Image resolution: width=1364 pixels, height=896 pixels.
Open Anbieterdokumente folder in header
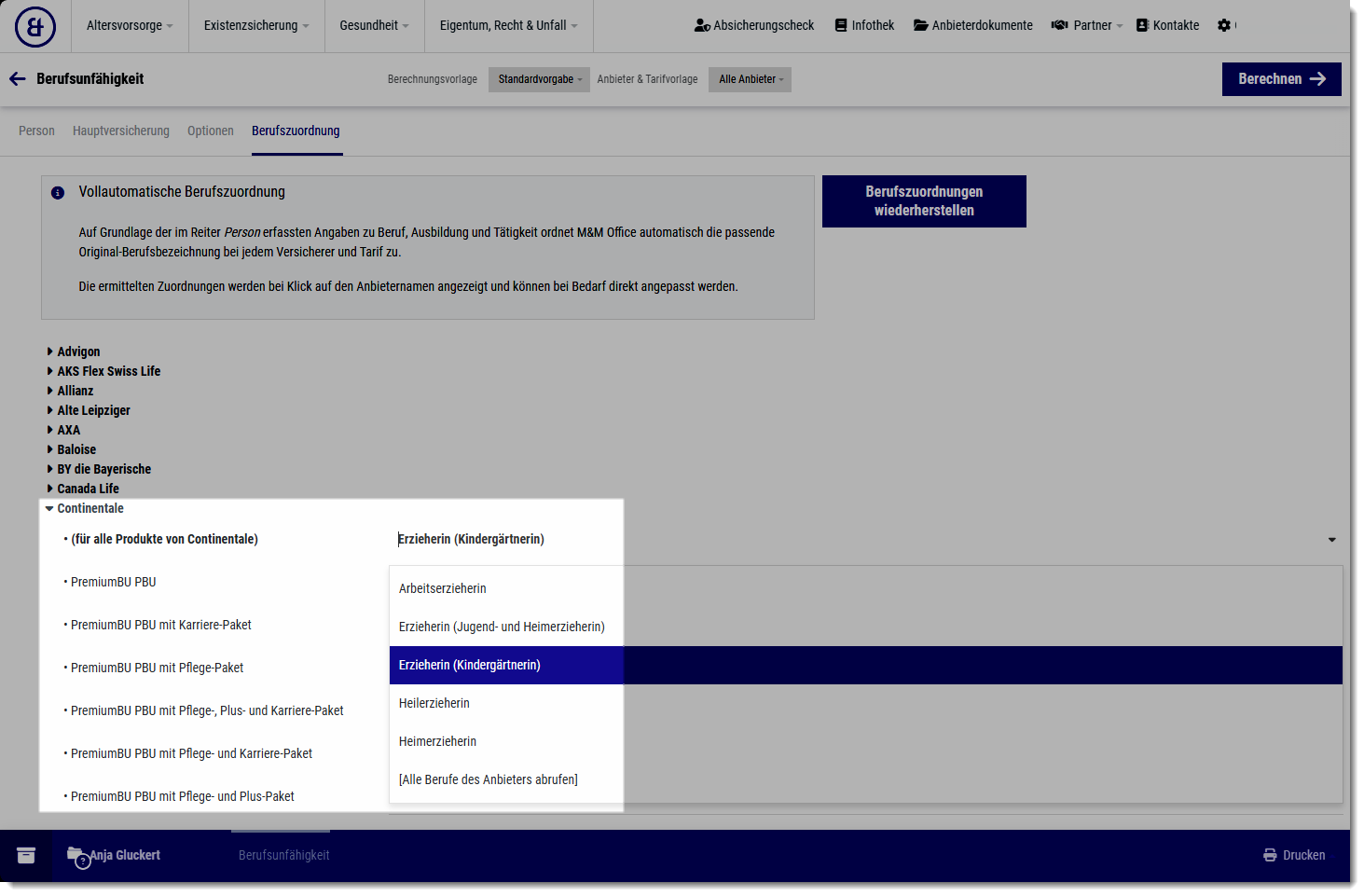coord(972,25)
